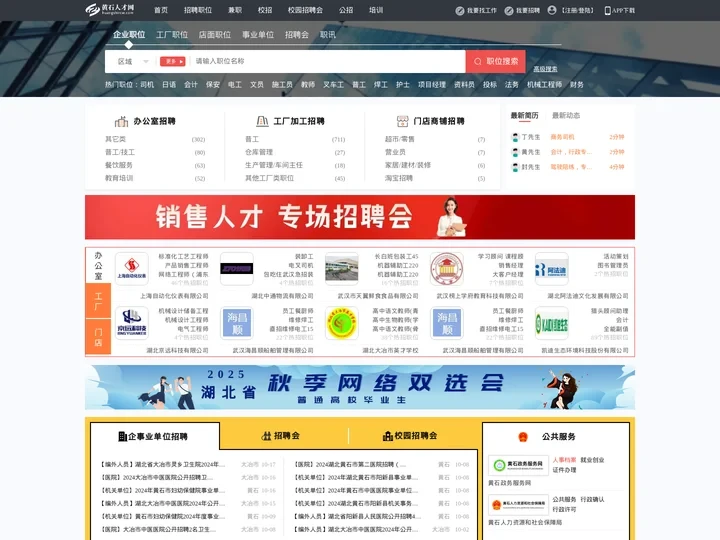
Task: Click the national emblem icon beside 公共服务
Action: coord(523,437)
